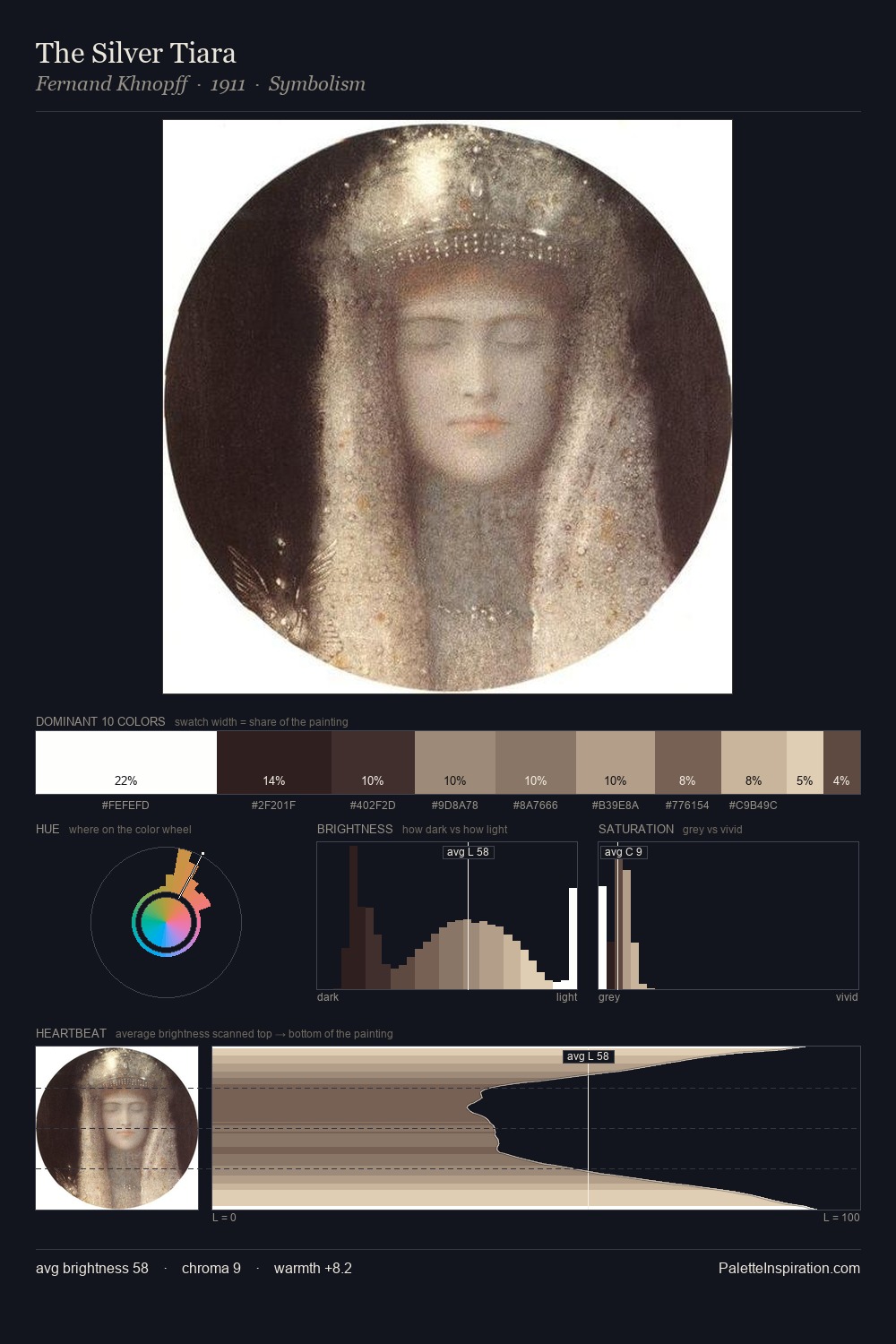Select the 8% swatch above #776154
The image size is (896, 1344).
(688, 762)
